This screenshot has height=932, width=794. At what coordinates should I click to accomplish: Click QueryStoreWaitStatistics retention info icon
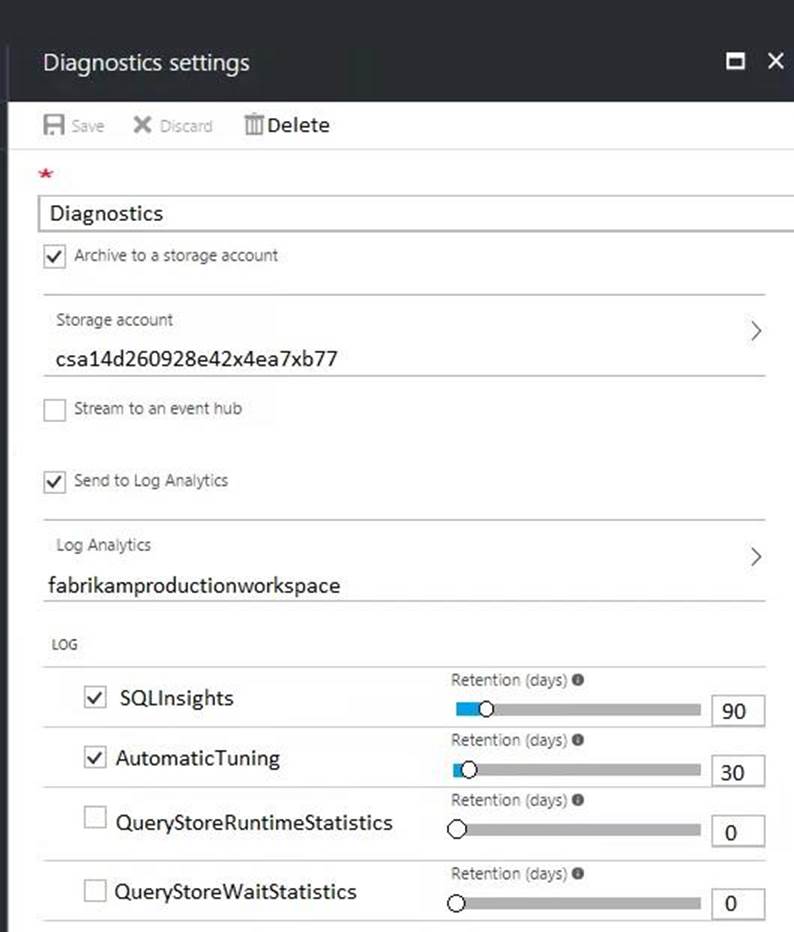click(578, 874)
